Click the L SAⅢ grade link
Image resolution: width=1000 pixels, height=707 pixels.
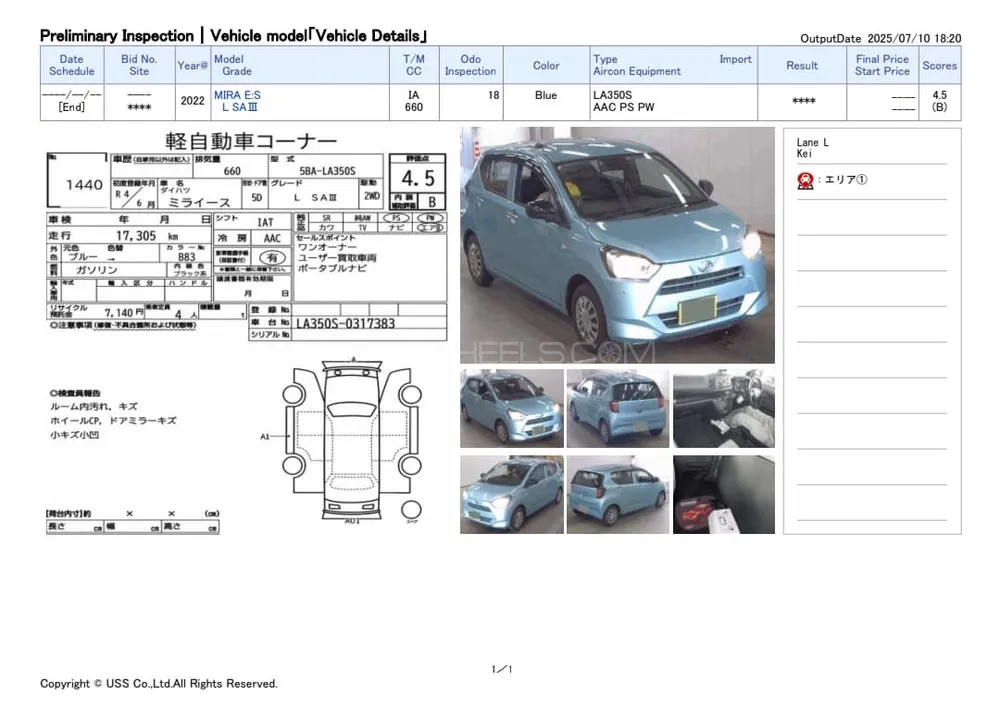tap(240, 107)
